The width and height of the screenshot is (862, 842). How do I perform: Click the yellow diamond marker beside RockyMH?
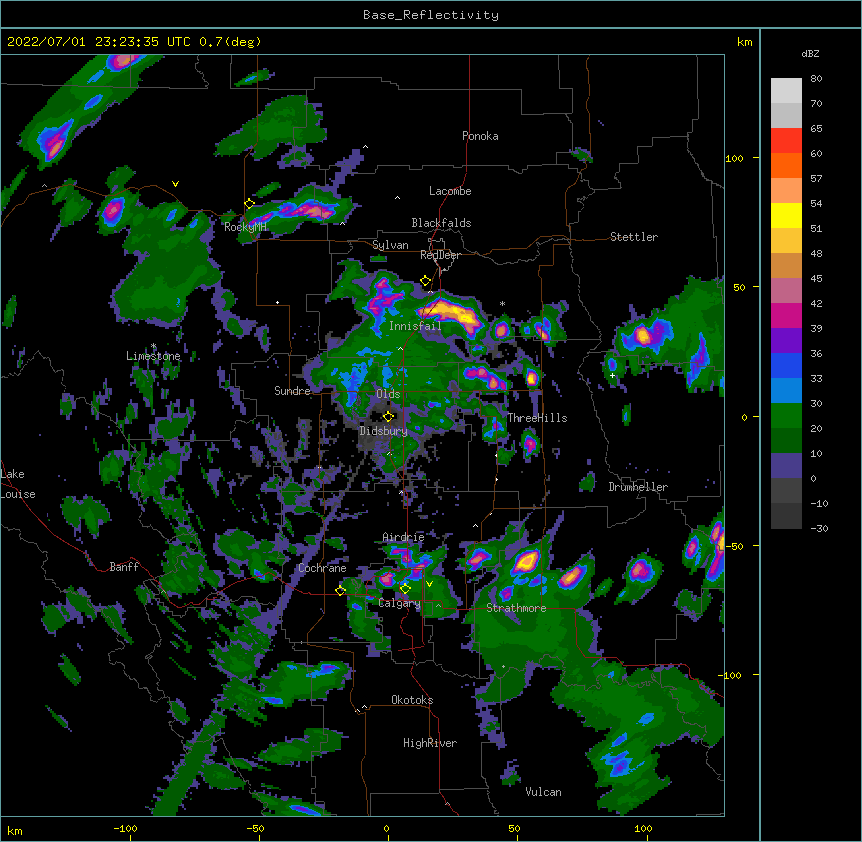(250, 204)
